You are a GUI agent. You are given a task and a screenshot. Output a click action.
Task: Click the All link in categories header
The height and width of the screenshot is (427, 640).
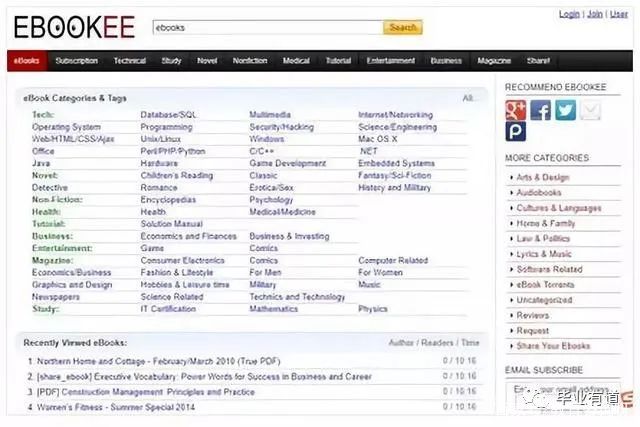click(468, 98)
